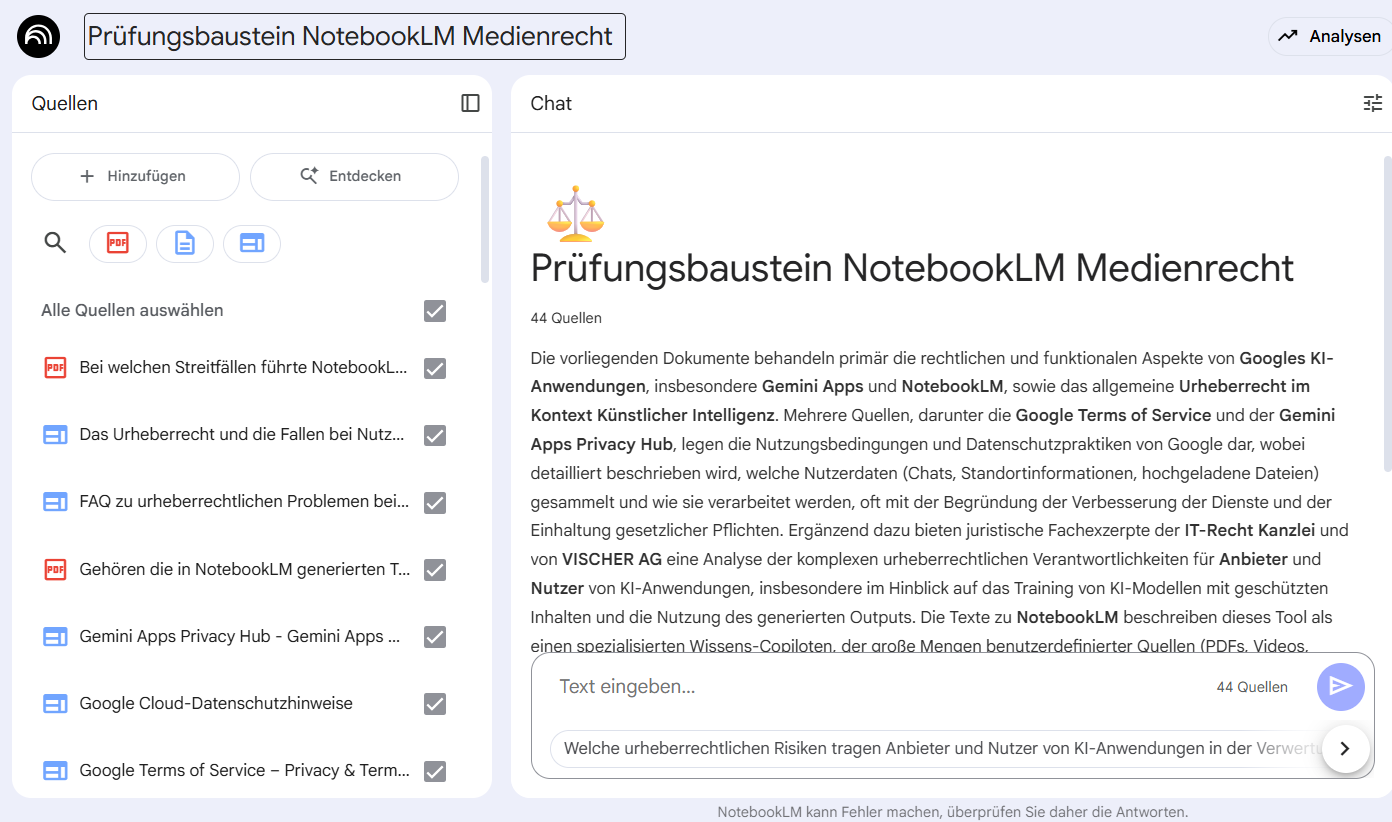This screenshot has height=822, width=1392.
Task: Toggle the 'Alle Quellen auswählen' checkbox
Action: coord(435,311)
